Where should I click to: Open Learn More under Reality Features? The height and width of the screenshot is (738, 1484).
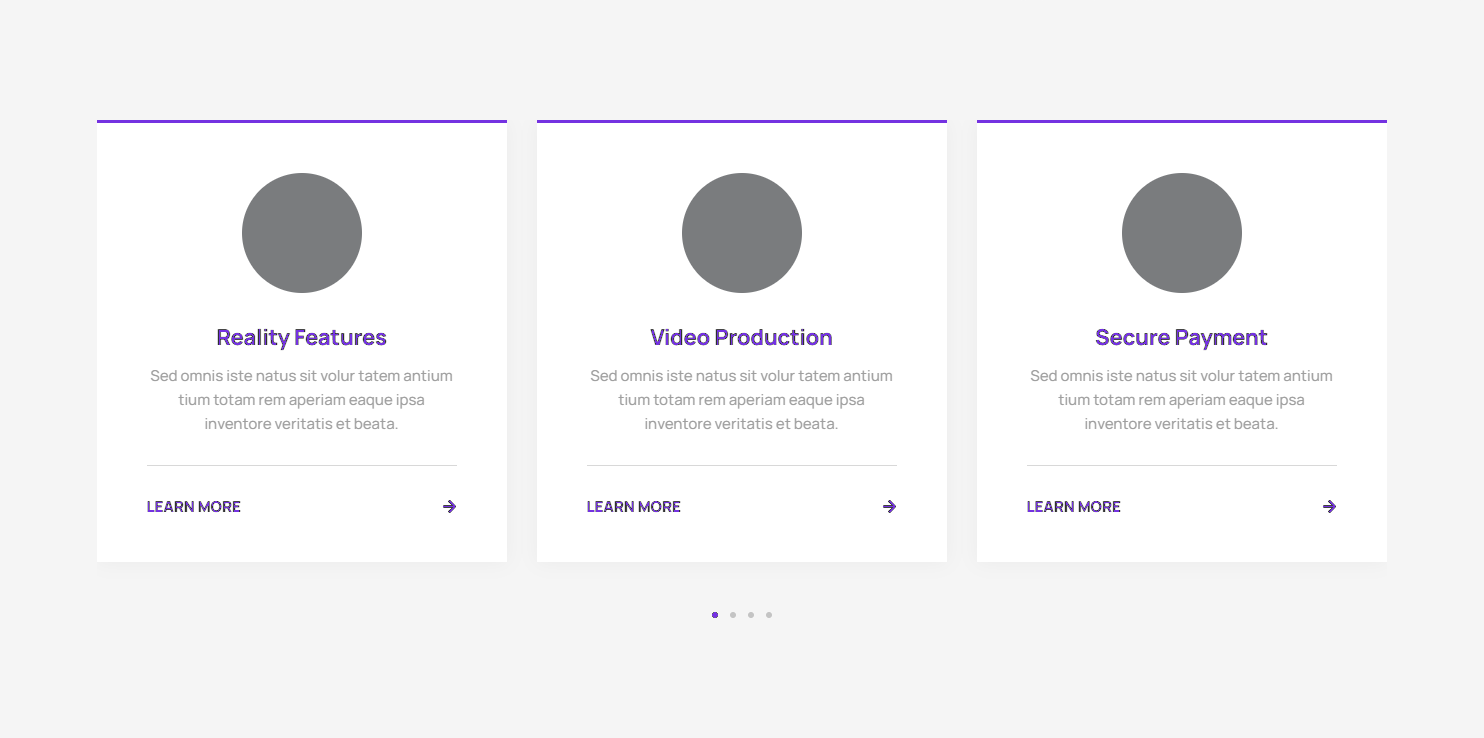[194, 507]
